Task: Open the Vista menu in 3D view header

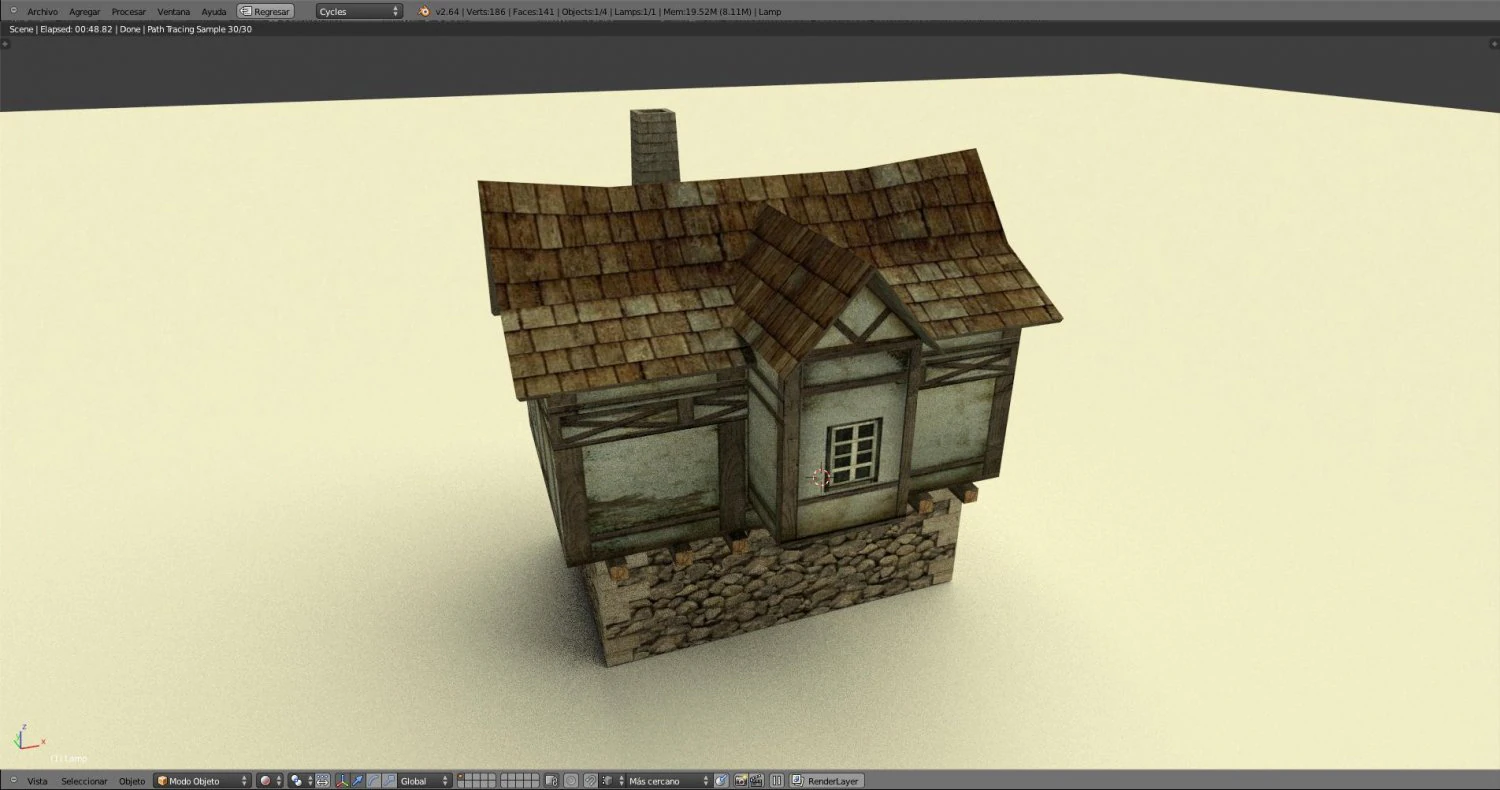Action: tap(37, 781)
